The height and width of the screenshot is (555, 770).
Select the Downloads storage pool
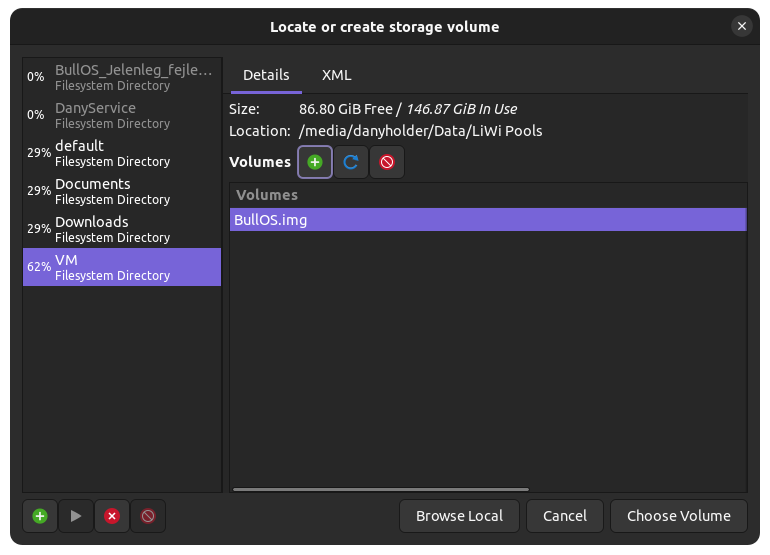click(x=122, y=229)
